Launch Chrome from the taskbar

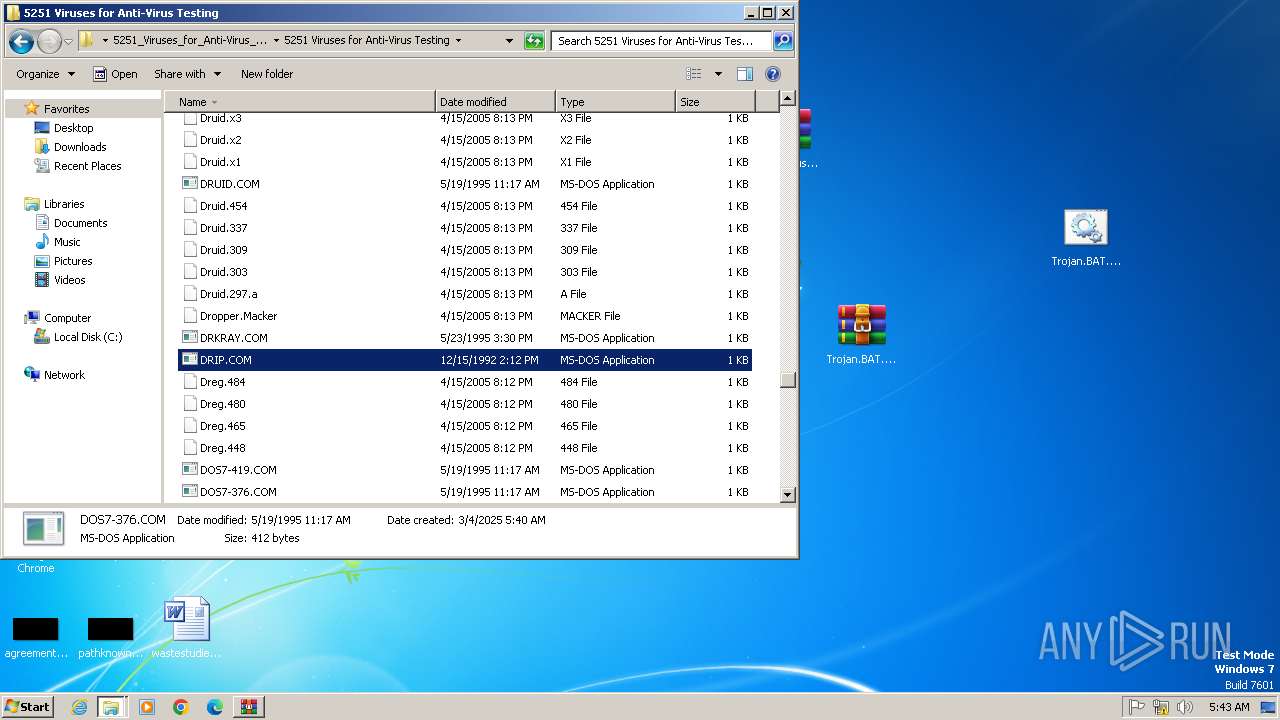click(x=181, y=707)
